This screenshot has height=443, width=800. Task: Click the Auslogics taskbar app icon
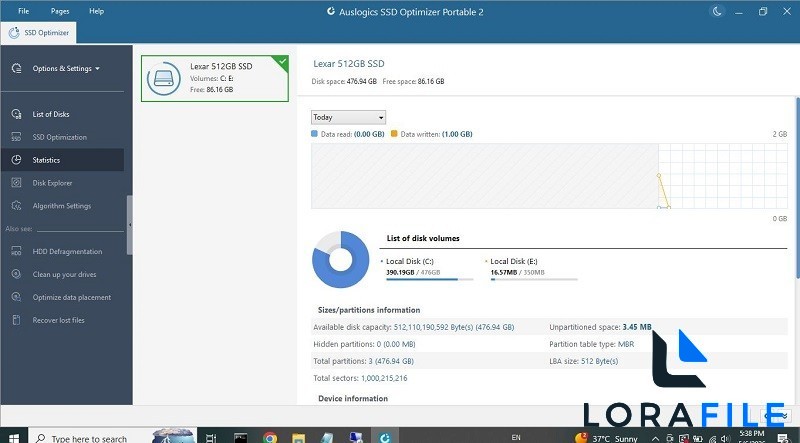click(385, 437)
